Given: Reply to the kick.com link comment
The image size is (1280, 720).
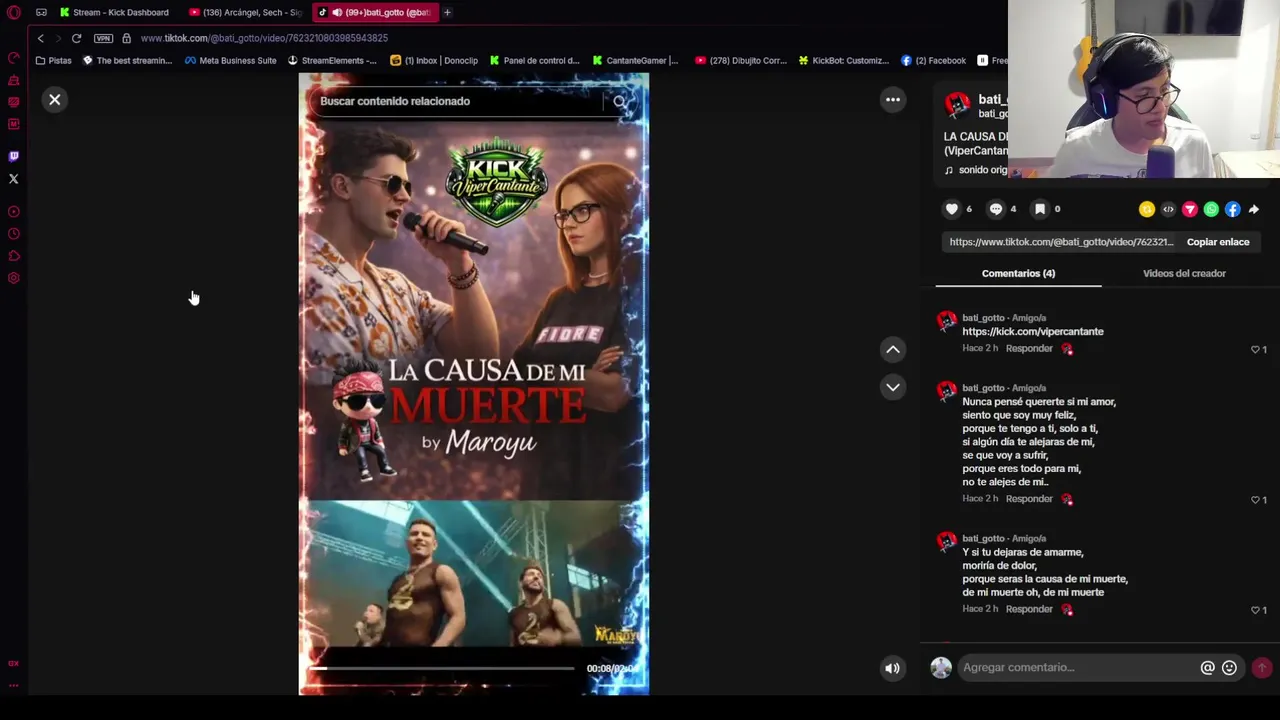Looking at the screenshot, I should pos(1029,348).
